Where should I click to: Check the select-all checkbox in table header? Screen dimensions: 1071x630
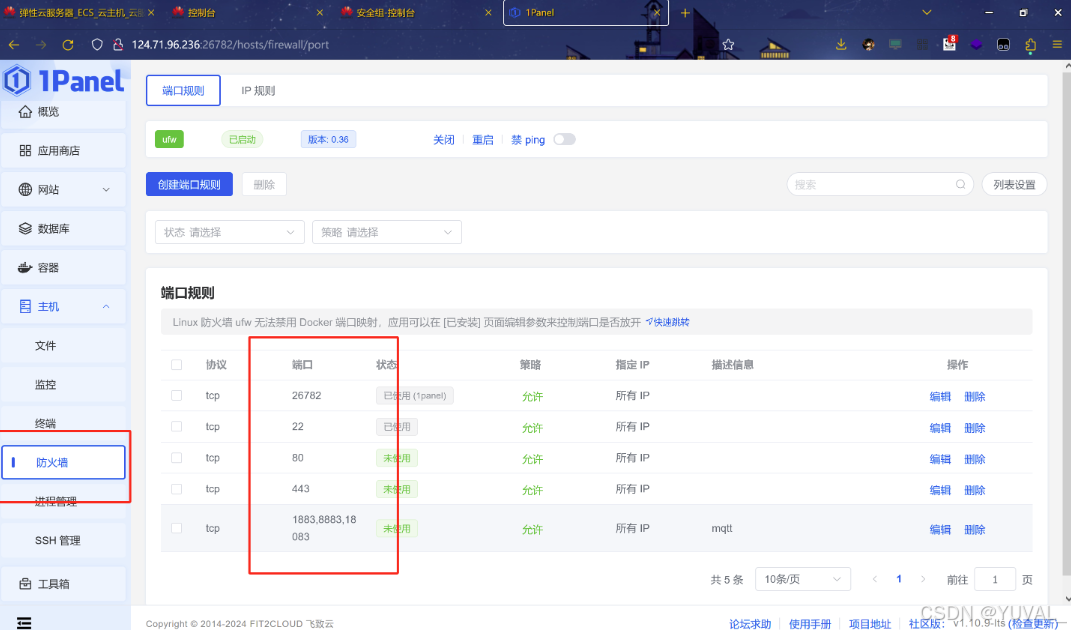coord(176,365)
